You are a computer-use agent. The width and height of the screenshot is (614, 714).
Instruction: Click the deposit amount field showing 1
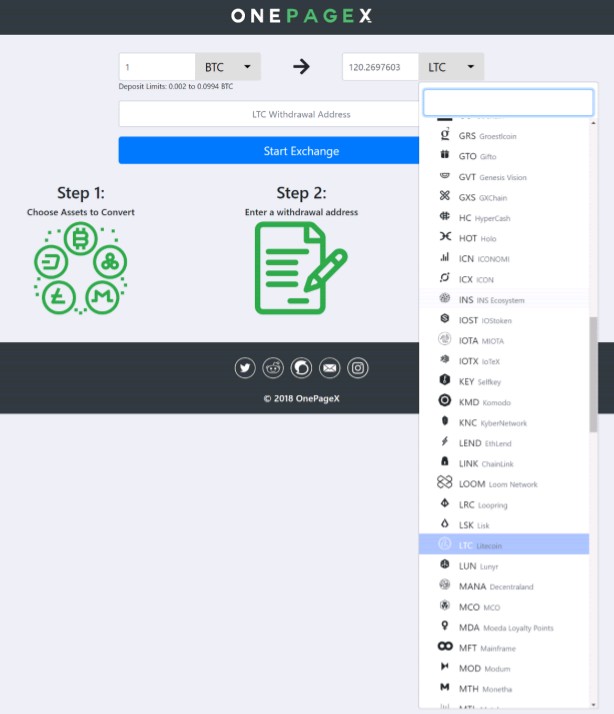point(157,67)
